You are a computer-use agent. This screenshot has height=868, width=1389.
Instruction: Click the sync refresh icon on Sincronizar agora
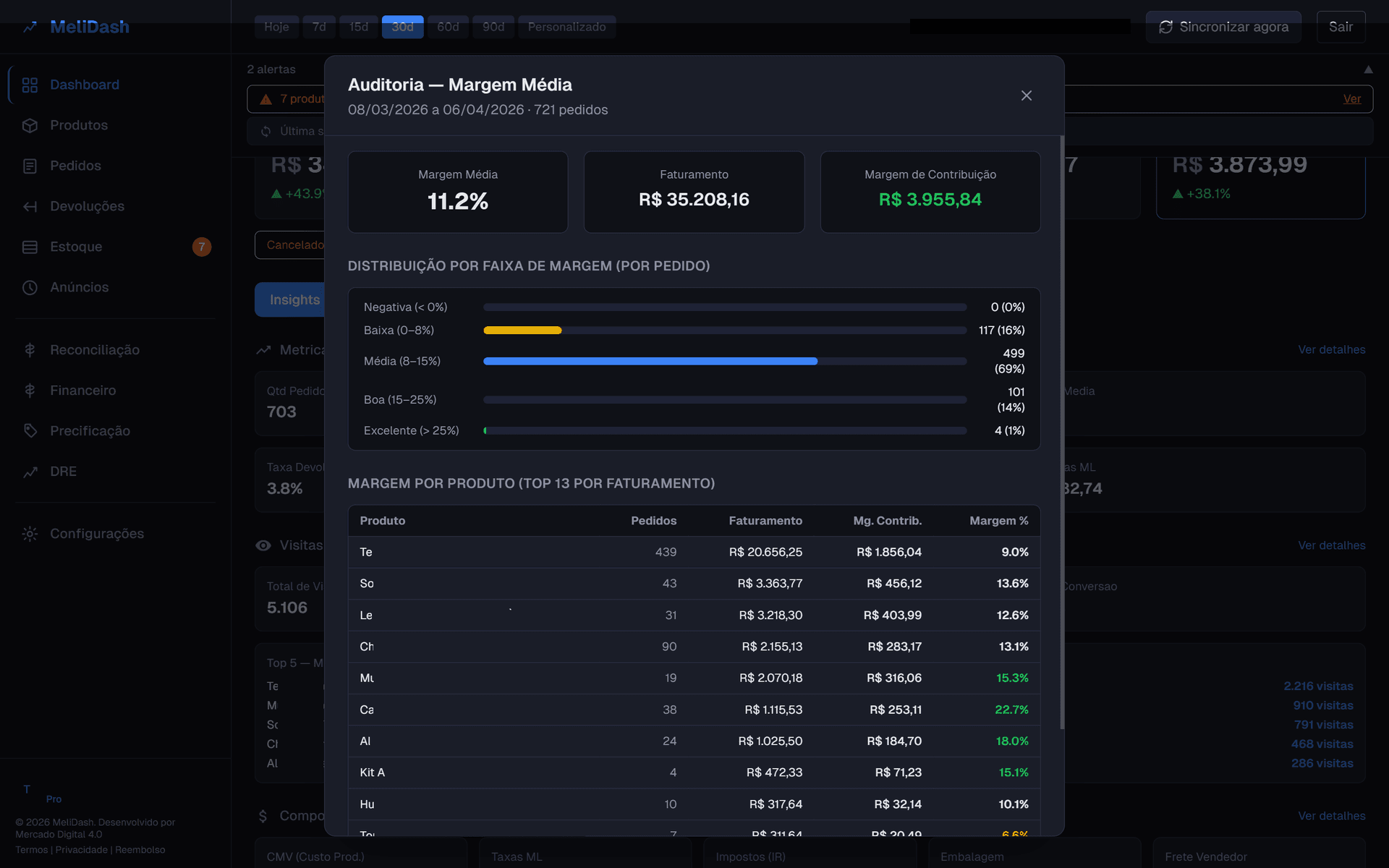[x=1165, y=27]
